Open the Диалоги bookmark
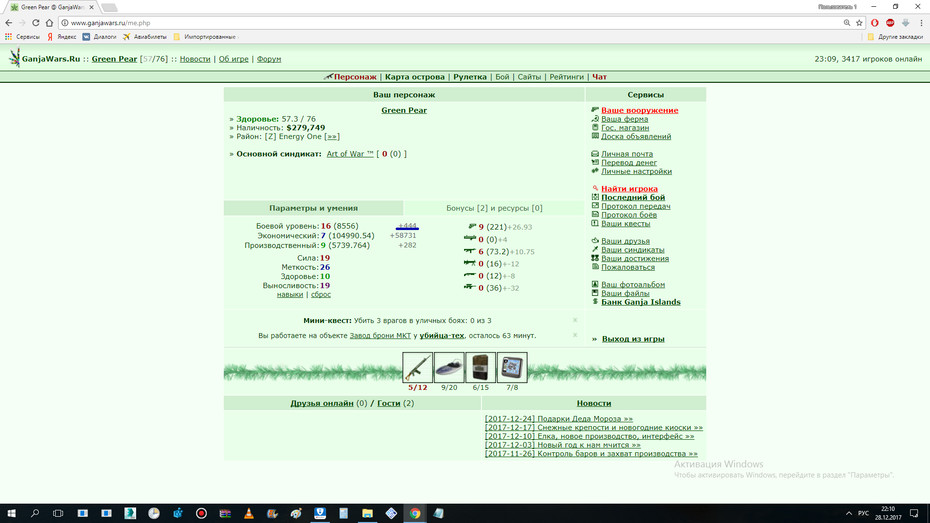 point(99,37)
